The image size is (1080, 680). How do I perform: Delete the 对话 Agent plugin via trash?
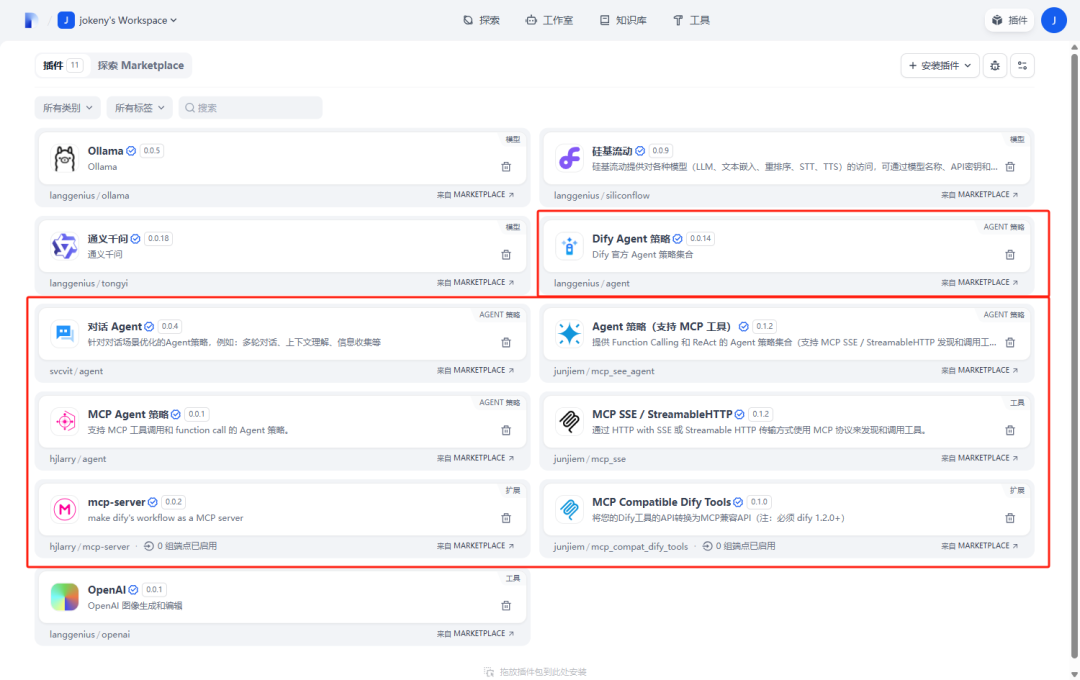[x=506, y=342]
